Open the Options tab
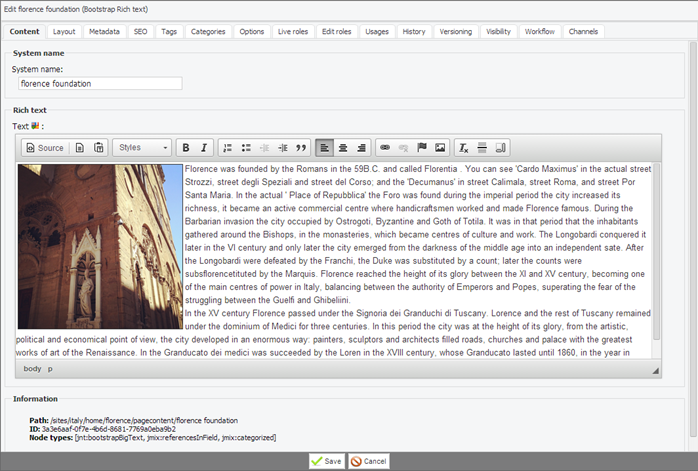This screenshot has width=698, height=471. coord(252,32)
